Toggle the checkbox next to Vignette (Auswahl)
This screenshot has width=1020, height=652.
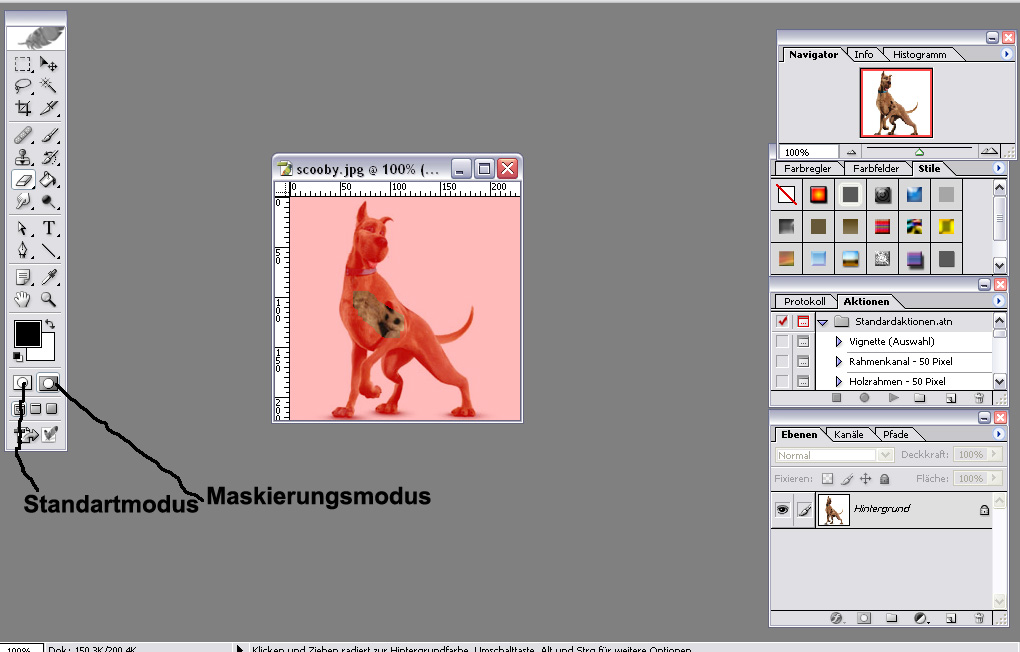tap(783, 342)
